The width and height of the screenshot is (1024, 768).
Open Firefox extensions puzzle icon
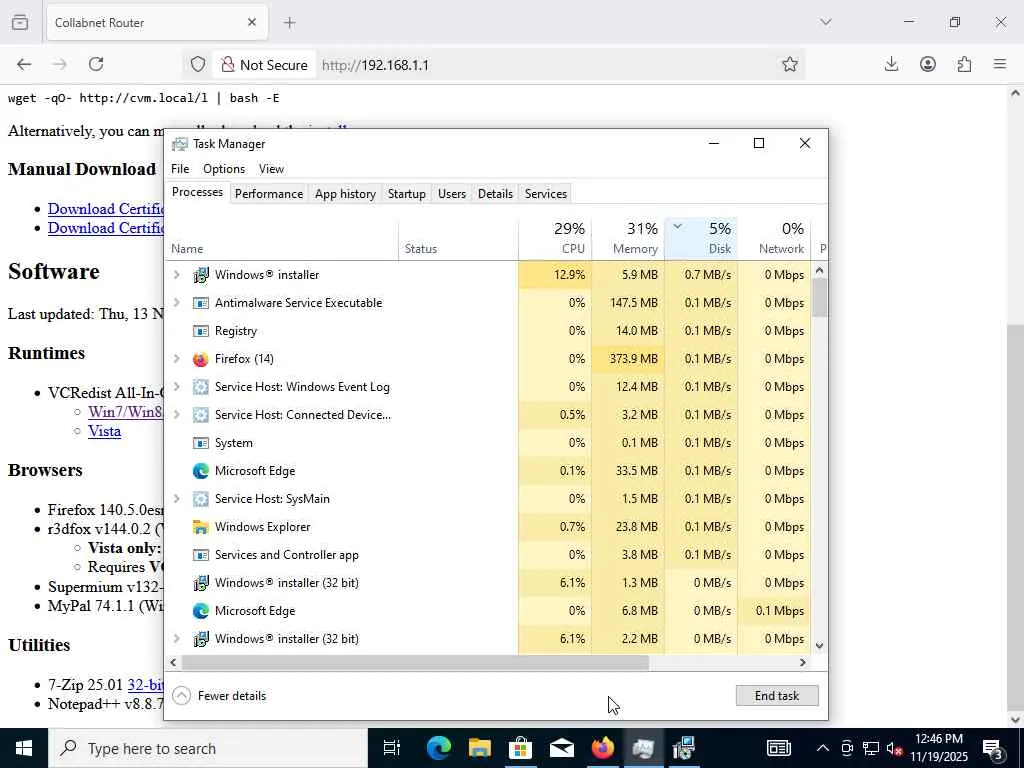pyautogui.click(x=964, y=64)
